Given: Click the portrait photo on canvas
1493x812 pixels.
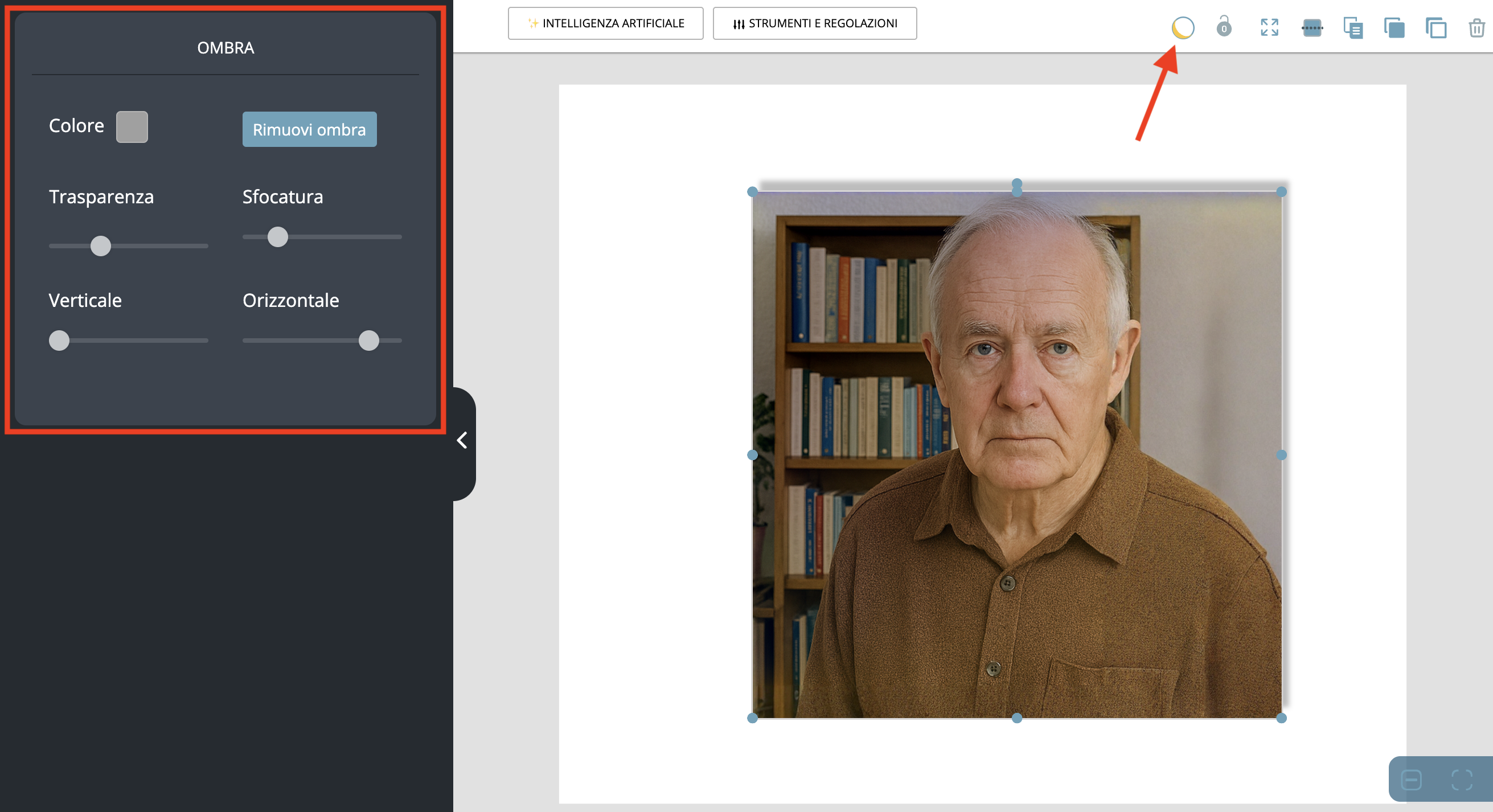Looking at the screenshot, I should [x=1016, y=455].
